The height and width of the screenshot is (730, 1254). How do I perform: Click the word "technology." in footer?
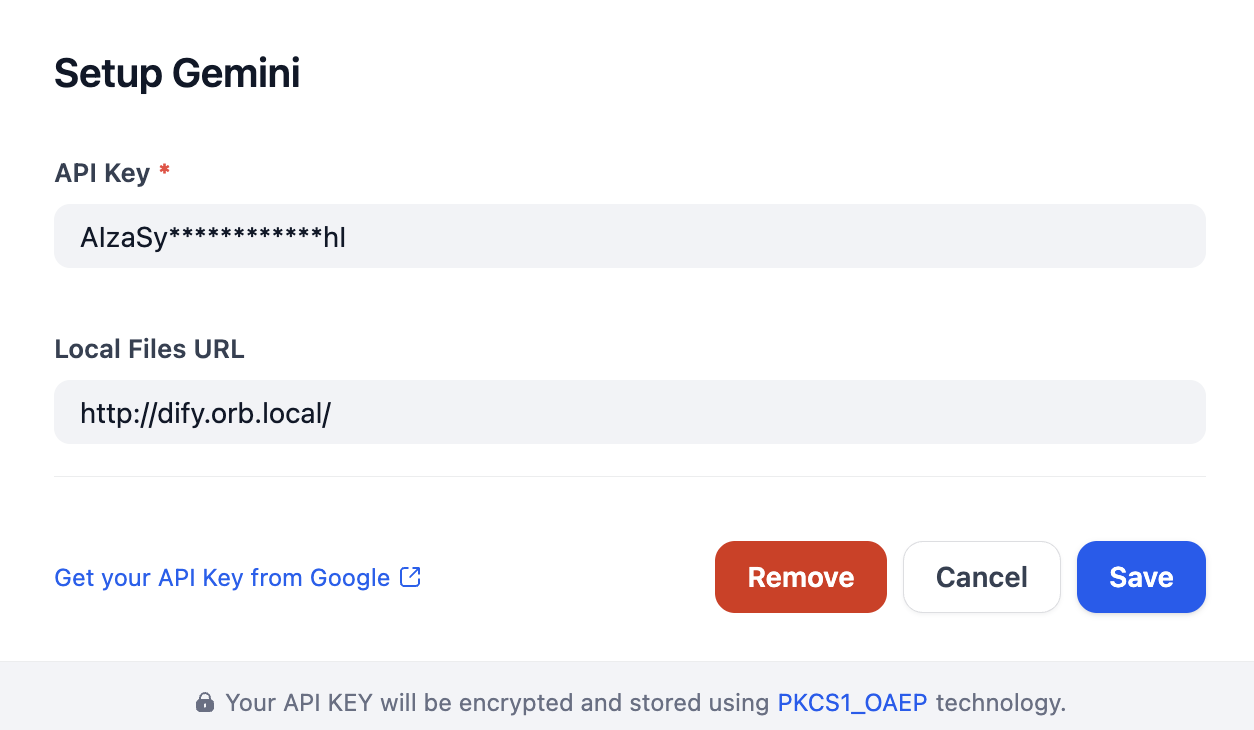coord(1000,703)
